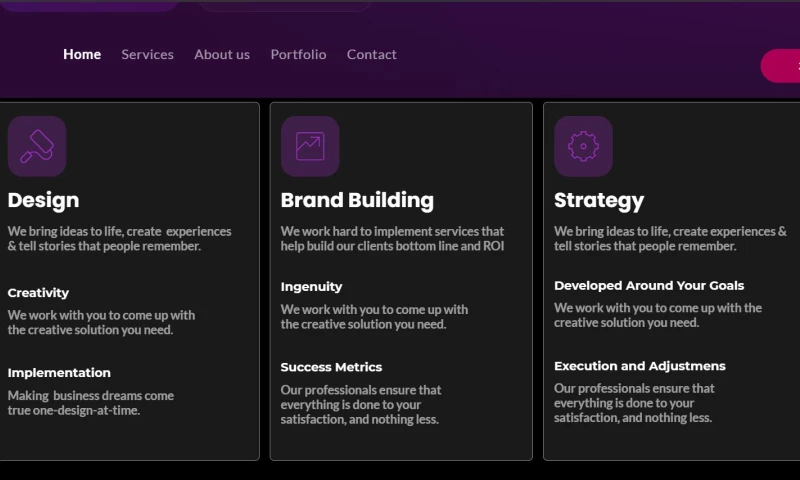
Task: Click the 'one-design-at-time' description text
Action: pos(90,403)
